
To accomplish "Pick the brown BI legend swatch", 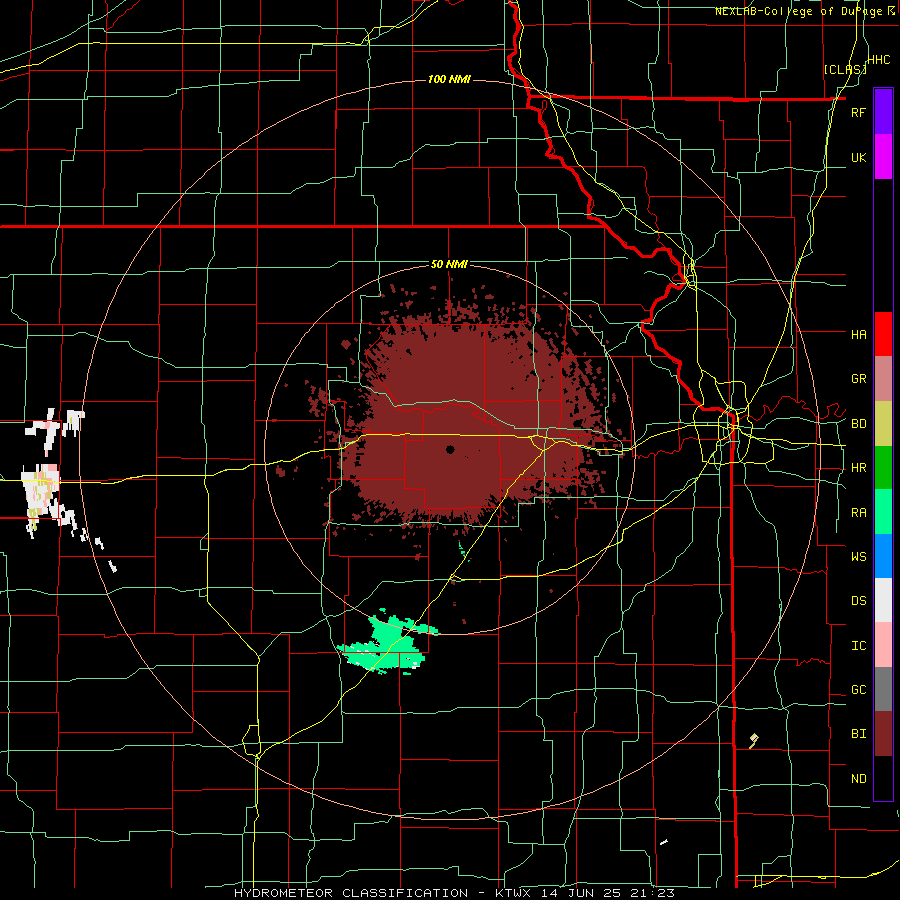I will pos(883,734).
